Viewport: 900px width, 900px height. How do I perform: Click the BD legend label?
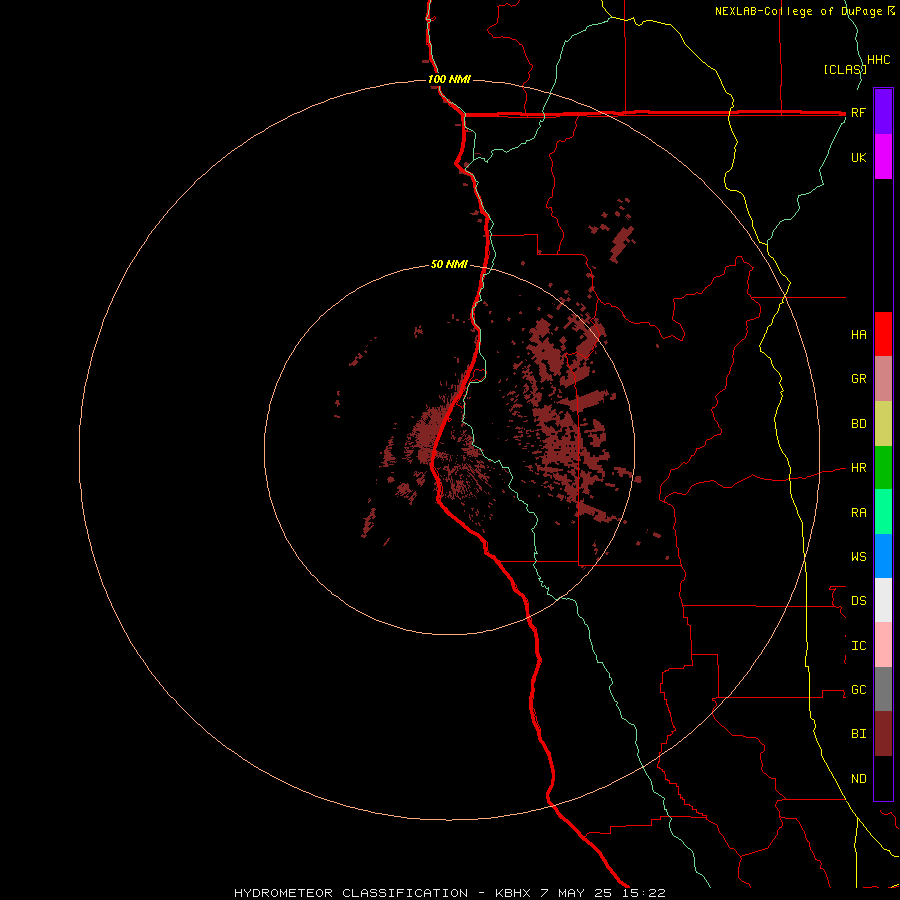[x=858, y=424]
